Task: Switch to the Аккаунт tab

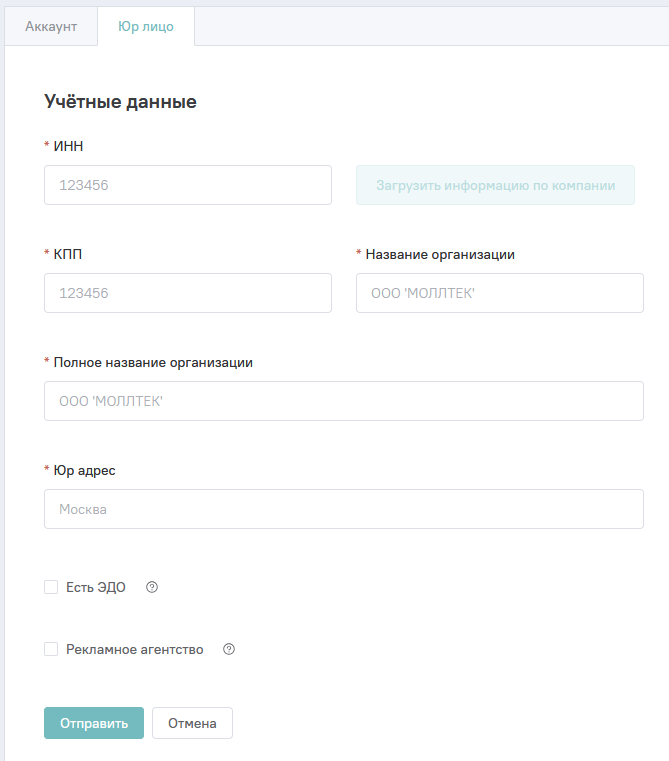Action: point(51,27)
